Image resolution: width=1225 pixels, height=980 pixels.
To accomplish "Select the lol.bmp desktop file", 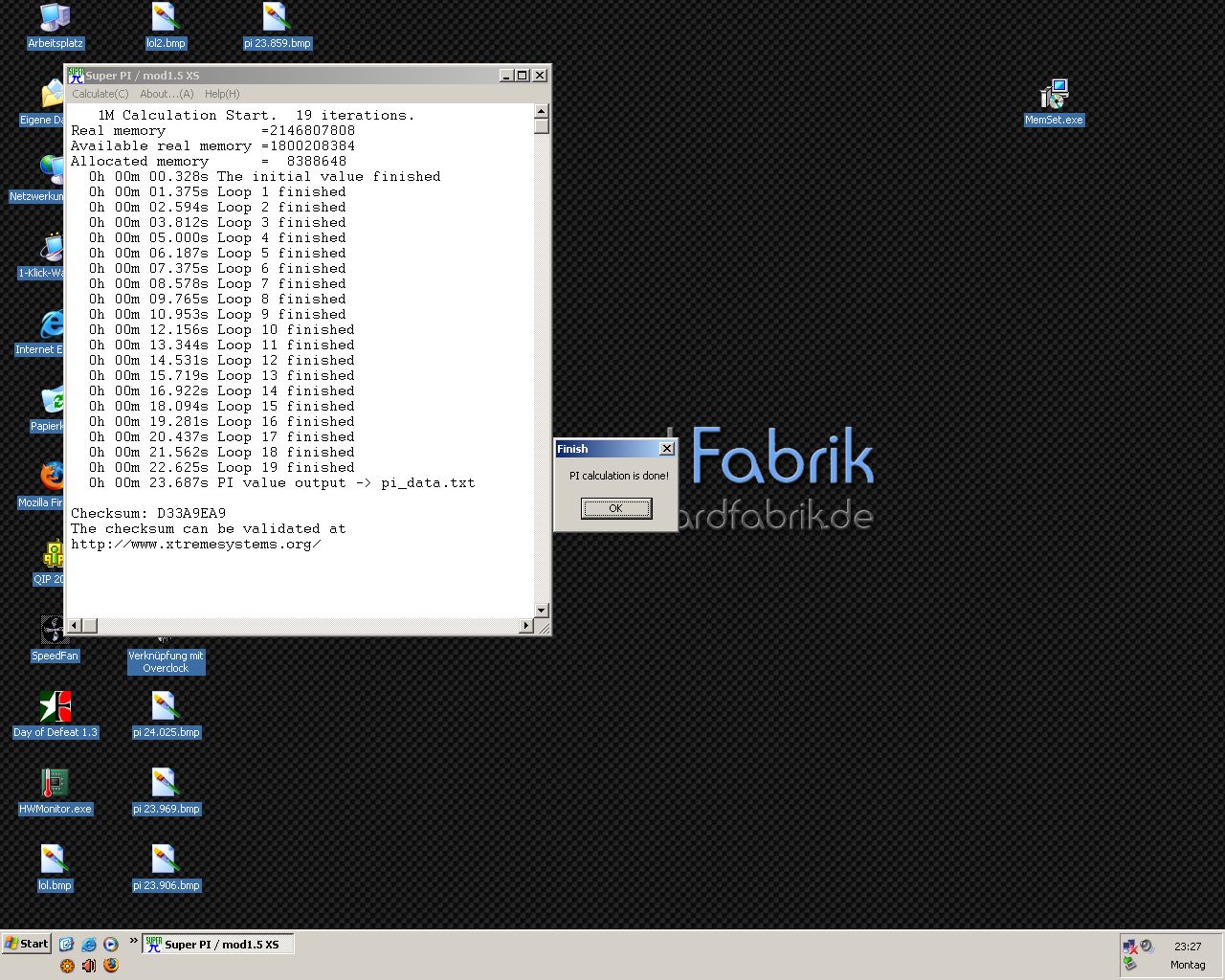I will click(55, 867).
